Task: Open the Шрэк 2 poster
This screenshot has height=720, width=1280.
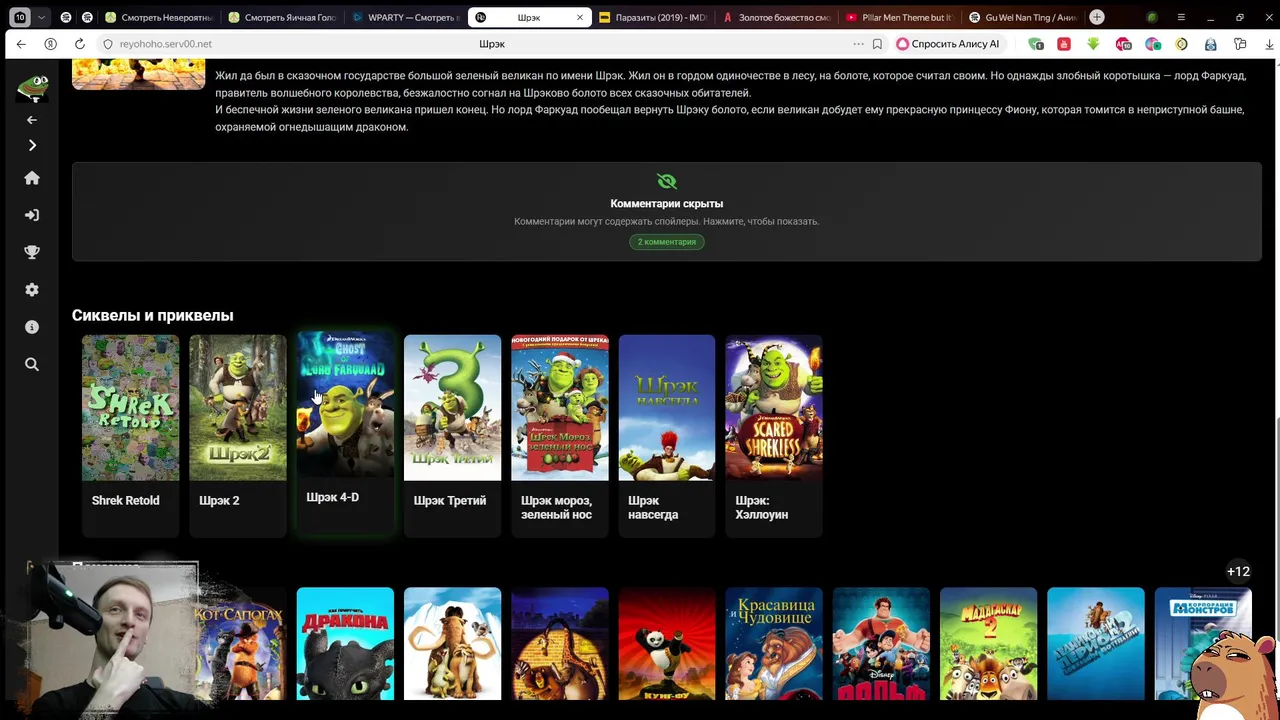Action: (x=238, y=408)
